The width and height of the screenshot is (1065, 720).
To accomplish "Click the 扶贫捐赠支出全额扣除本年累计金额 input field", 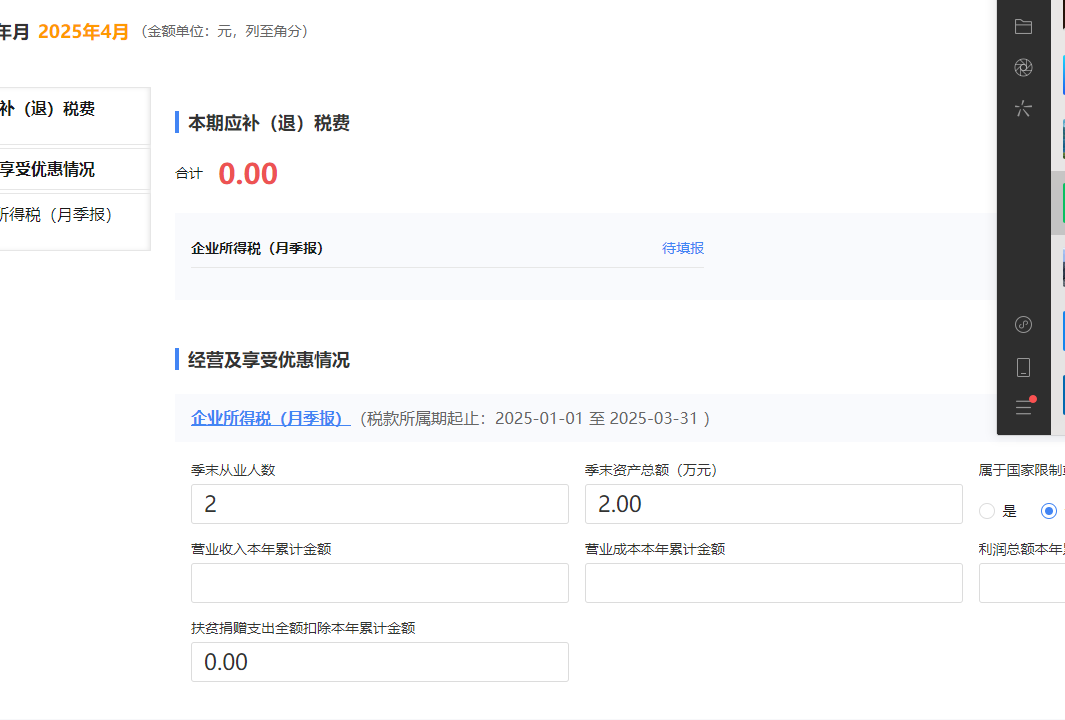I will (x=380, y=662).
